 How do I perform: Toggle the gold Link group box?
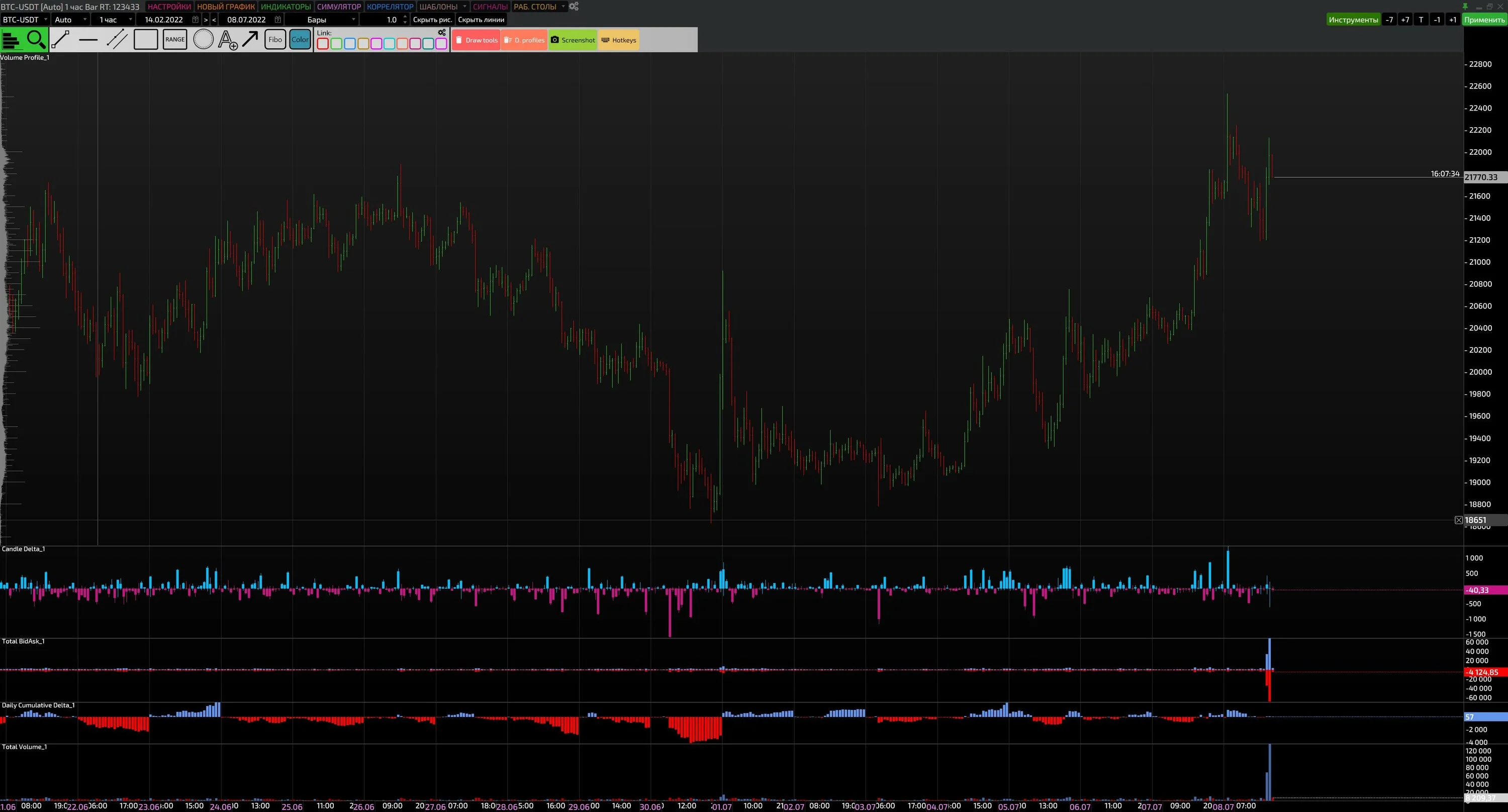click(363, 44)
